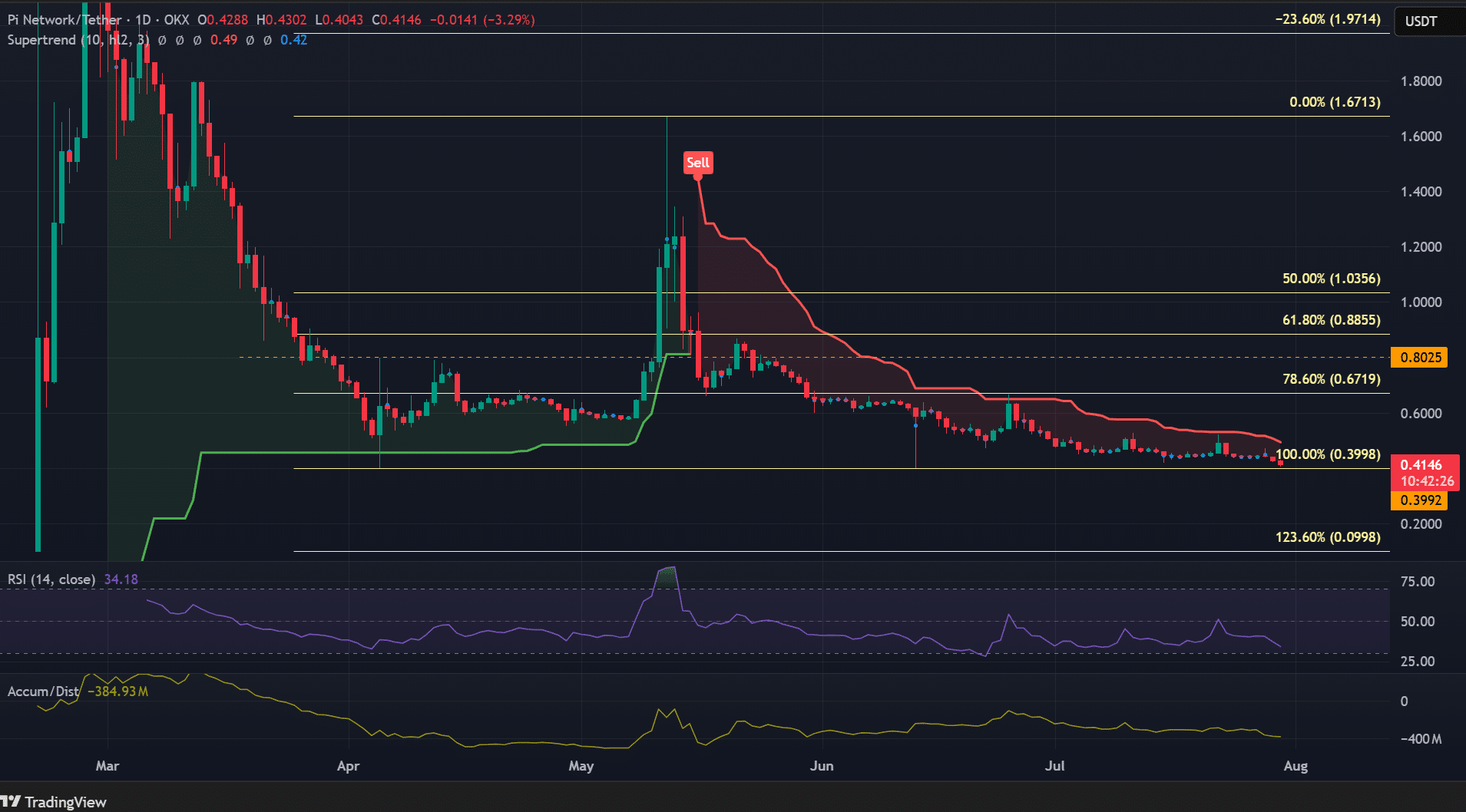Click the 0.00% (1.6713) Fibonacci level label
The width and height of the screenshot is (1466, 812).
(x=1335, y=102)
